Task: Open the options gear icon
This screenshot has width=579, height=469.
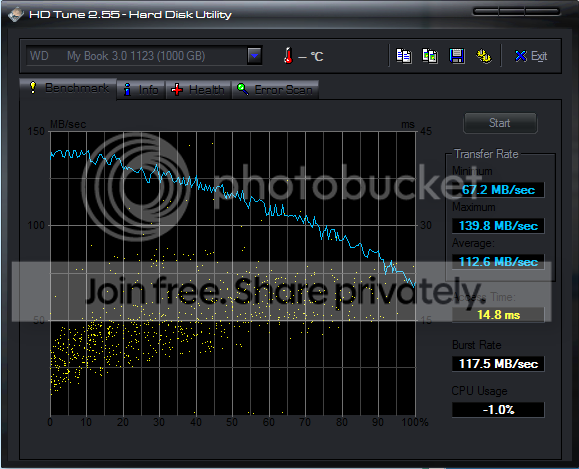Action: click(x=484, y=56)
